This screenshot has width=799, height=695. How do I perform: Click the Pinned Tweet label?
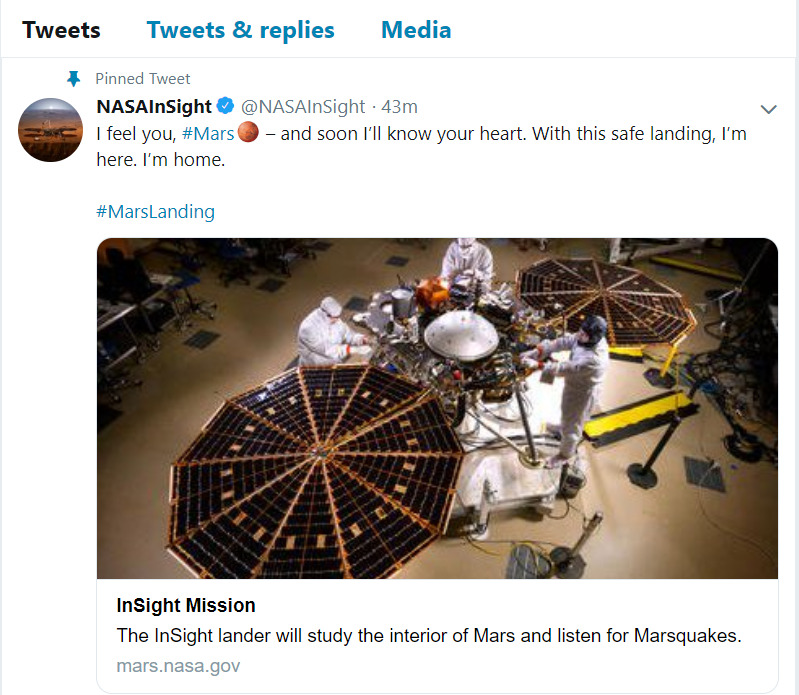[x=142, y=78]
